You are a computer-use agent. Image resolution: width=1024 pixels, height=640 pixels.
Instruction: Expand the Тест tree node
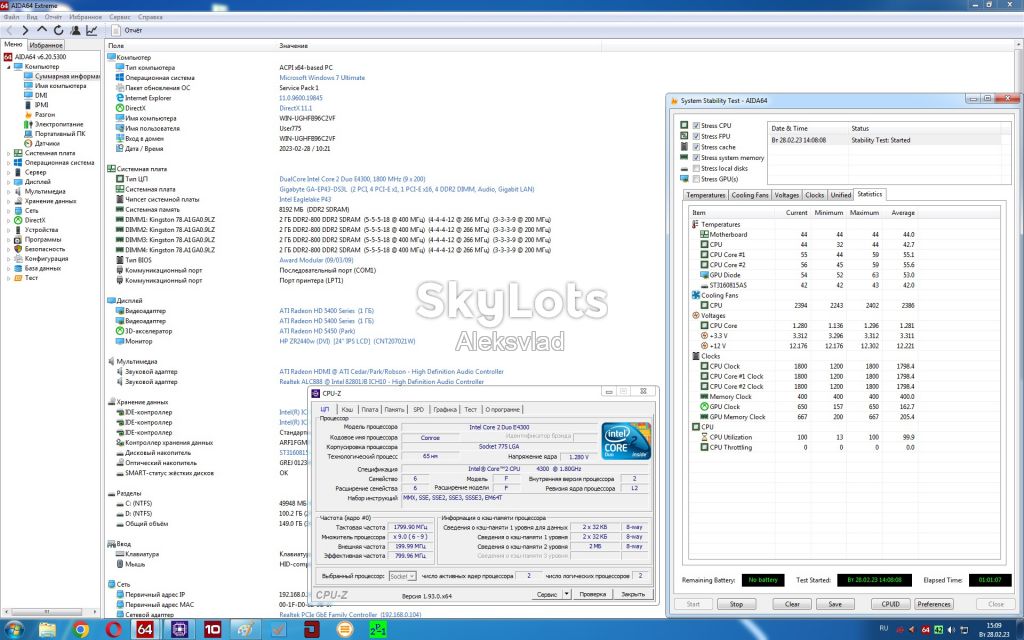(x=9, y=278)
